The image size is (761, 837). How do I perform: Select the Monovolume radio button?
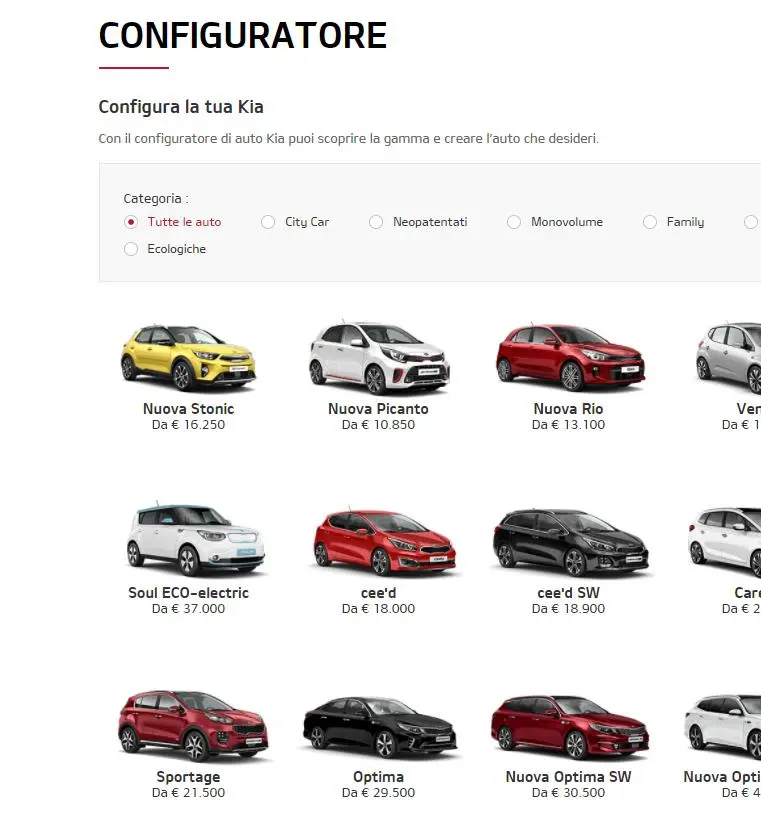click(x=514, y=222)
